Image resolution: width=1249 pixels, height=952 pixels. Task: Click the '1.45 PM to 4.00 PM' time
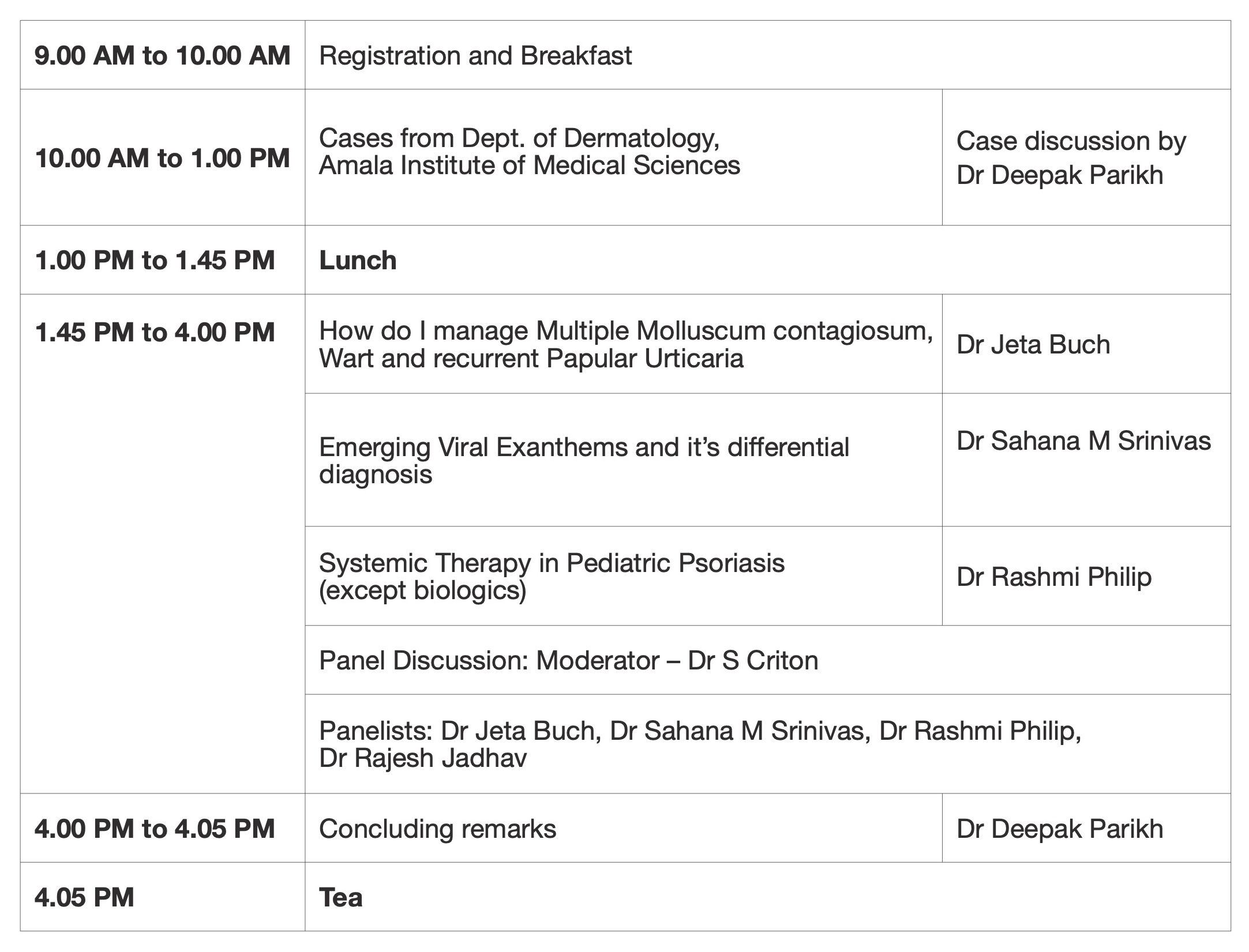pyautogui.click(x=155, y=333)
